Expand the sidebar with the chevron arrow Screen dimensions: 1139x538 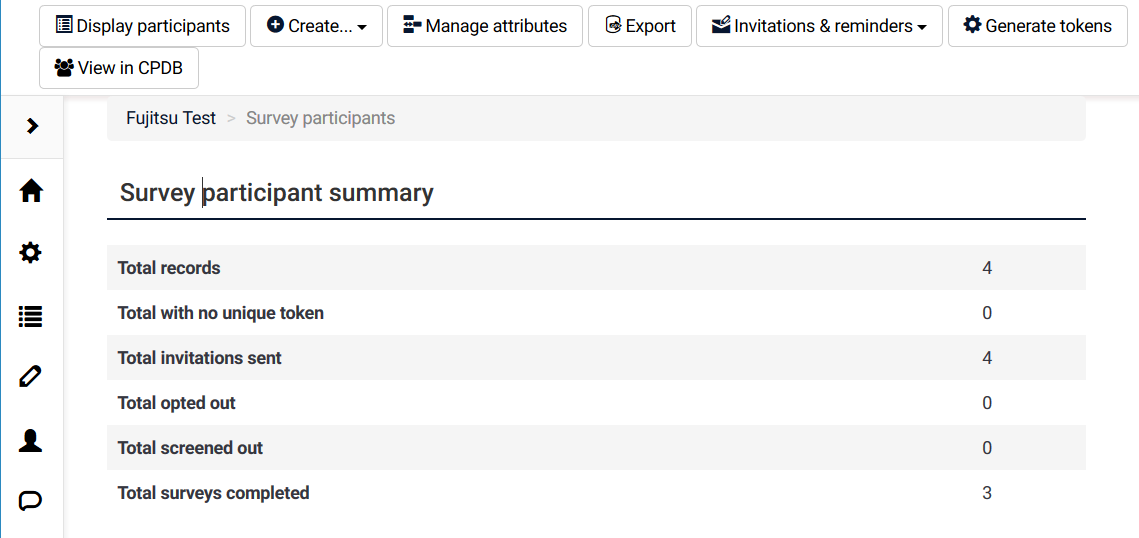coord(31,126)
